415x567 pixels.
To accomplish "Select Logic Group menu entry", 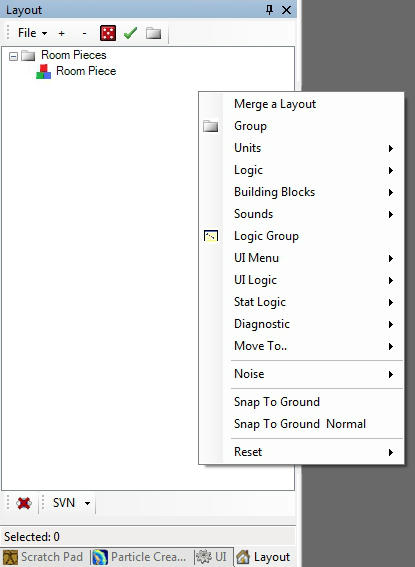I will click(301, 236).
